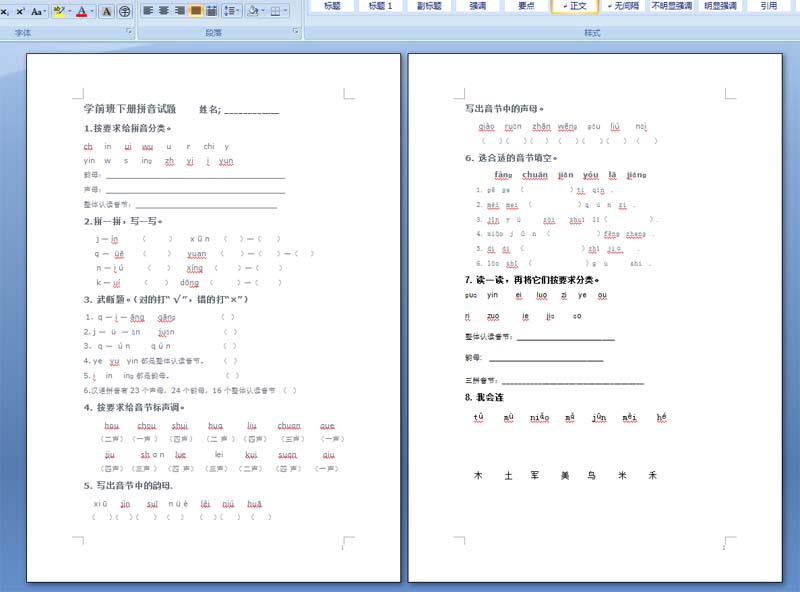Click the character 鸟 in the matching exercise
Image resolution: width=800 pixels, height=592 pixels.
[591, 476]
